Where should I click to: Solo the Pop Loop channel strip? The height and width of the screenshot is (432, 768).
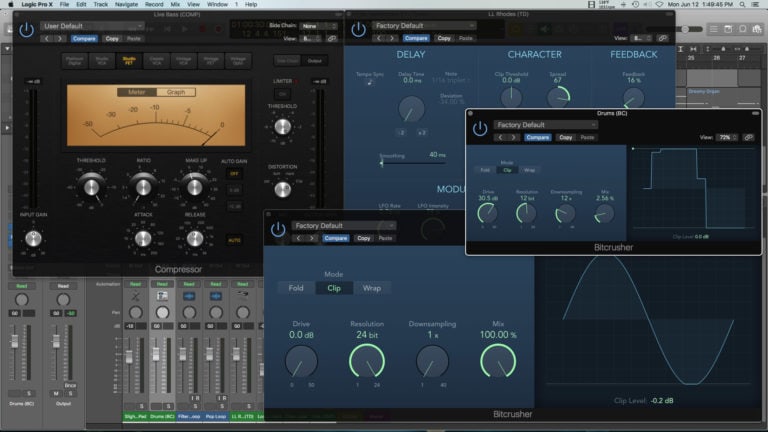[x=222, y=406]
